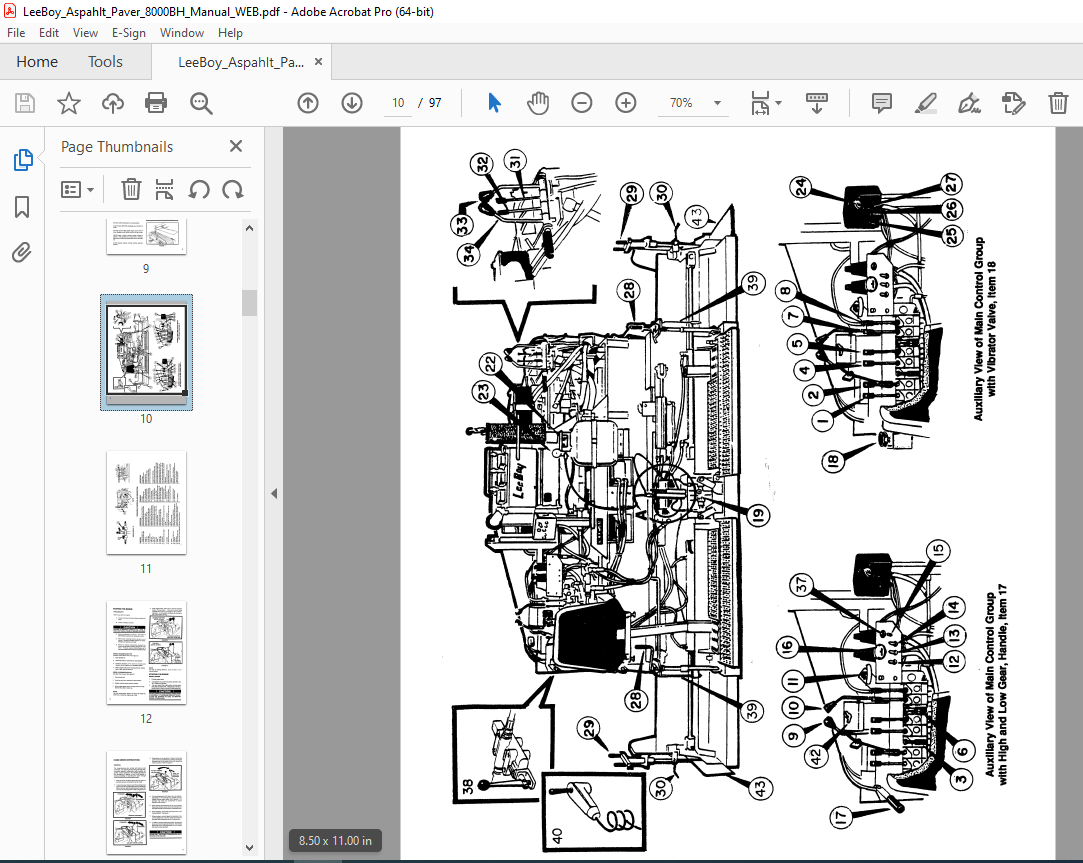
Task: Switch to the Home tab
Action: 37,62
